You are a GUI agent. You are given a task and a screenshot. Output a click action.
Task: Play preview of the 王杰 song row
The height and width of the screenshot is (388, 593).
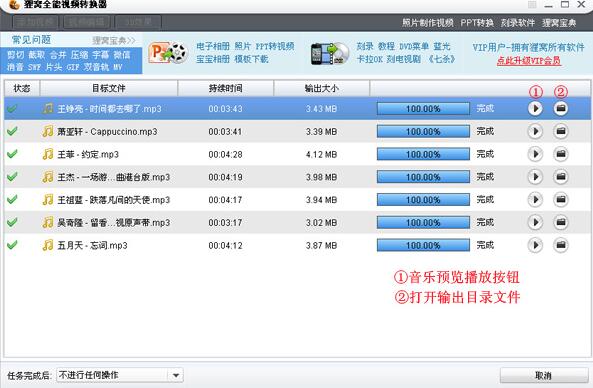[535, 177]
